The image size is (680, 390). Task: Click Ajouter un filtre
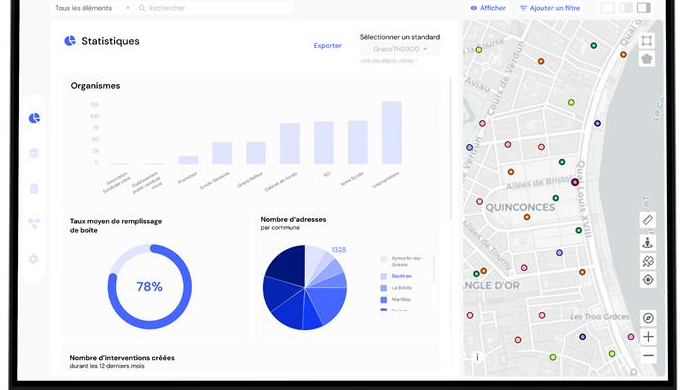pos(550,8)
